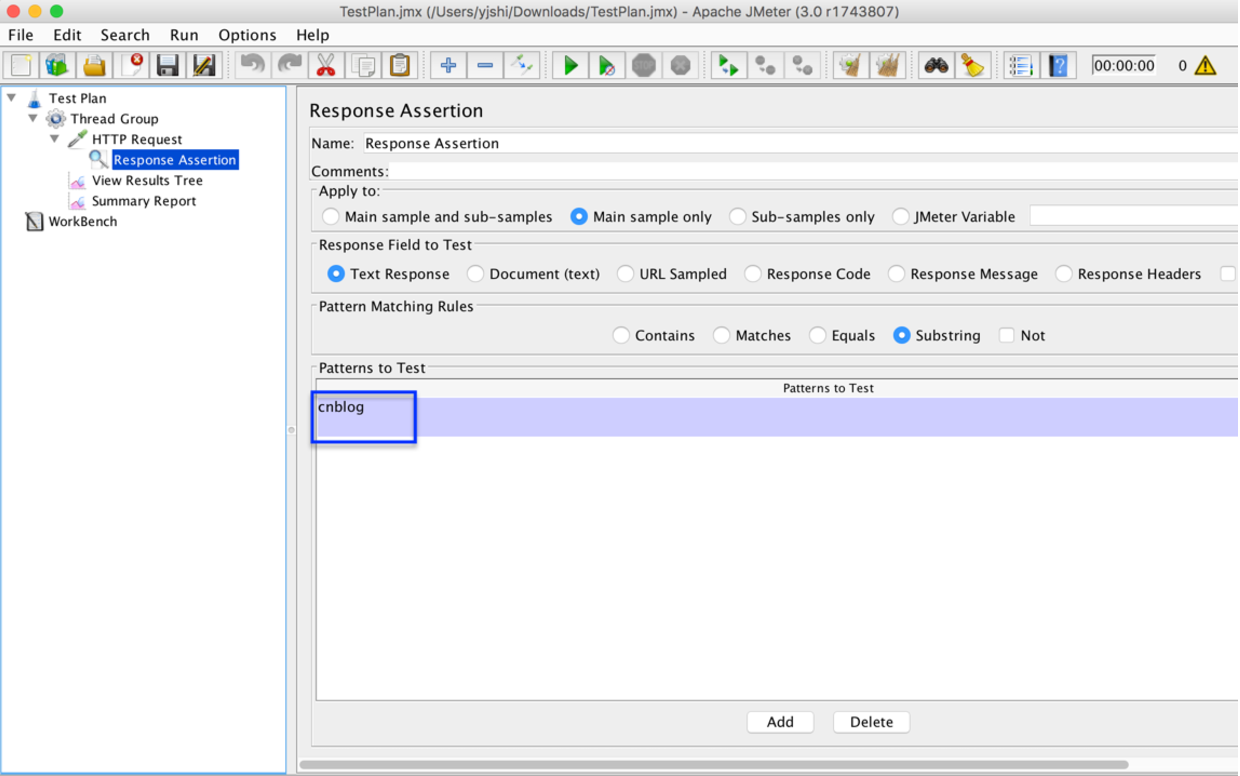The height and width of the screenshot is (776, 1240).
Task: Select Matches matching rule
Action: [721, 336]
